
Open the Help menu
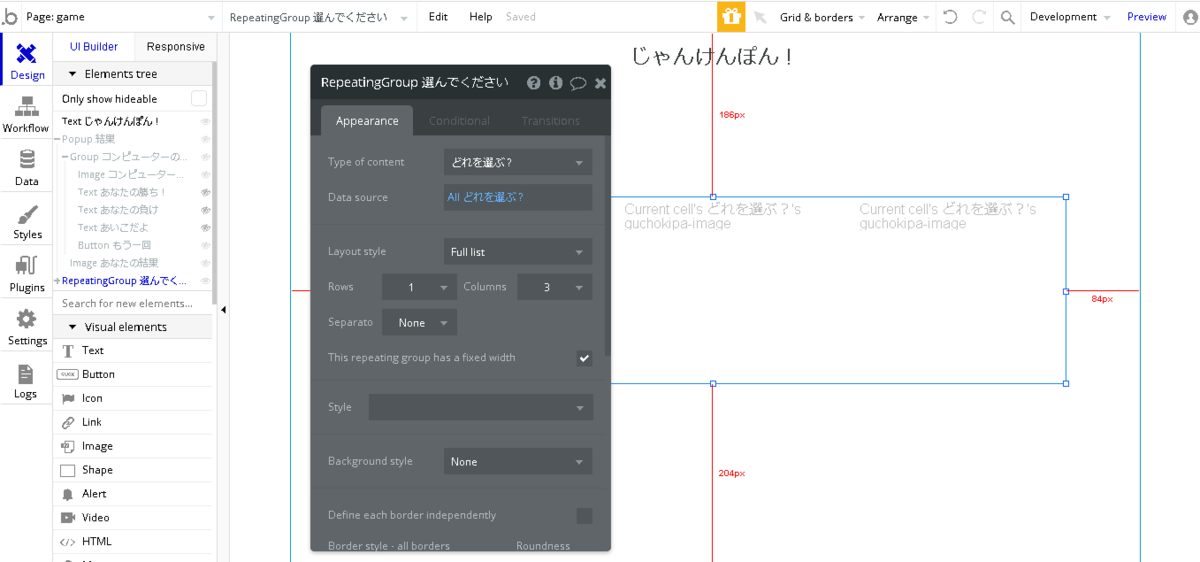click(481, 17)
